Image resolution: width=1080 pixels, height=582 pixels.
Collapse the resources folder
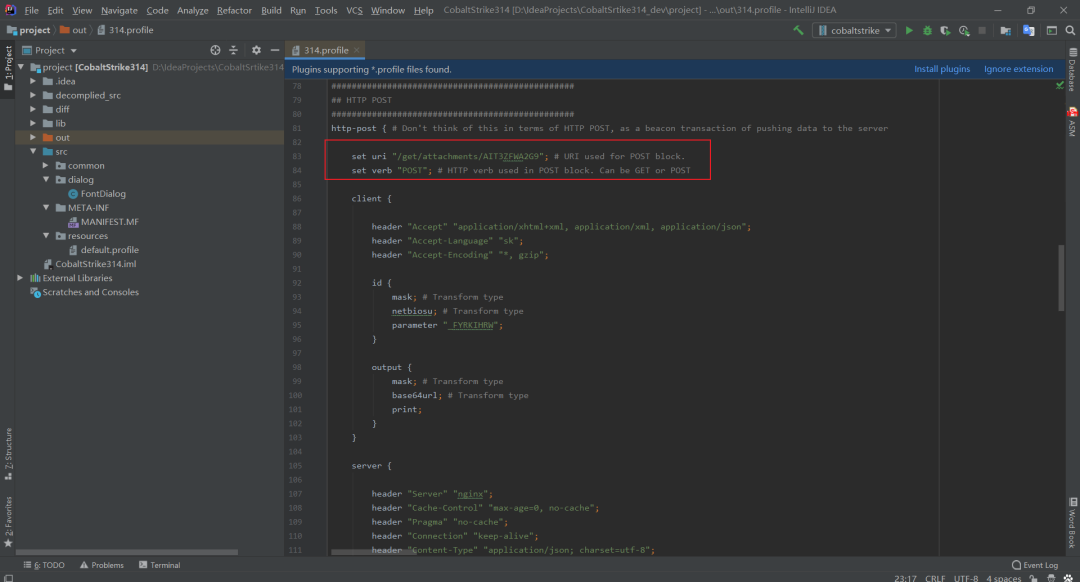pos(45,236)
